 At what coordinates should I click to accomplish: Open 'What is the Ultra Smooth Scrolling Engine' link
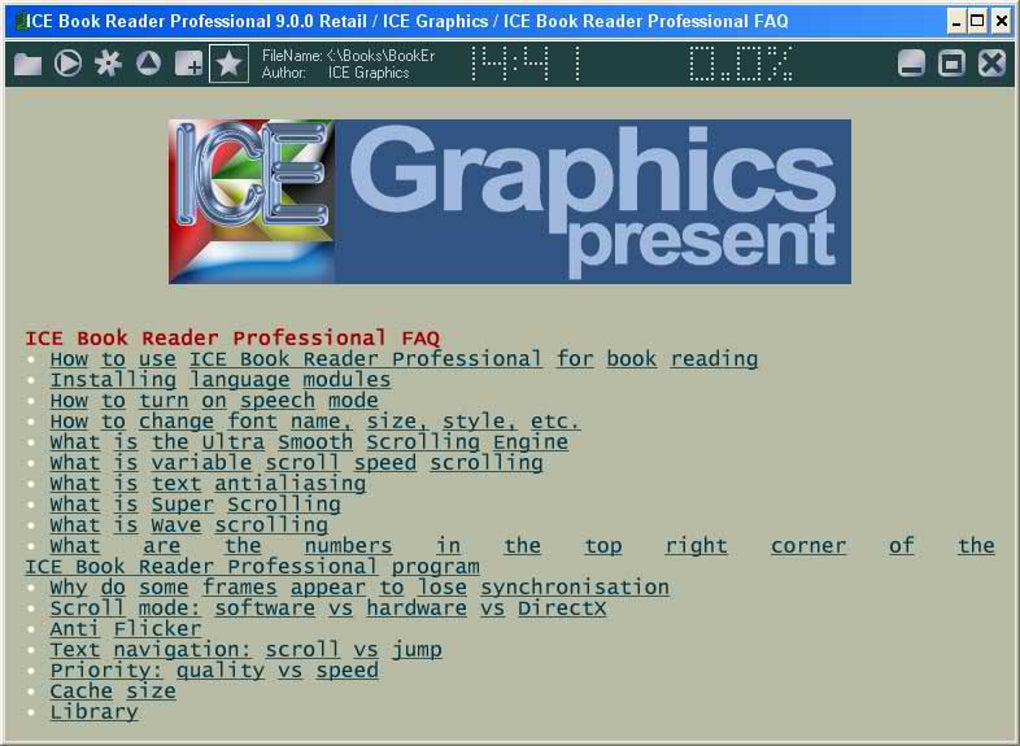click(309, 442)
